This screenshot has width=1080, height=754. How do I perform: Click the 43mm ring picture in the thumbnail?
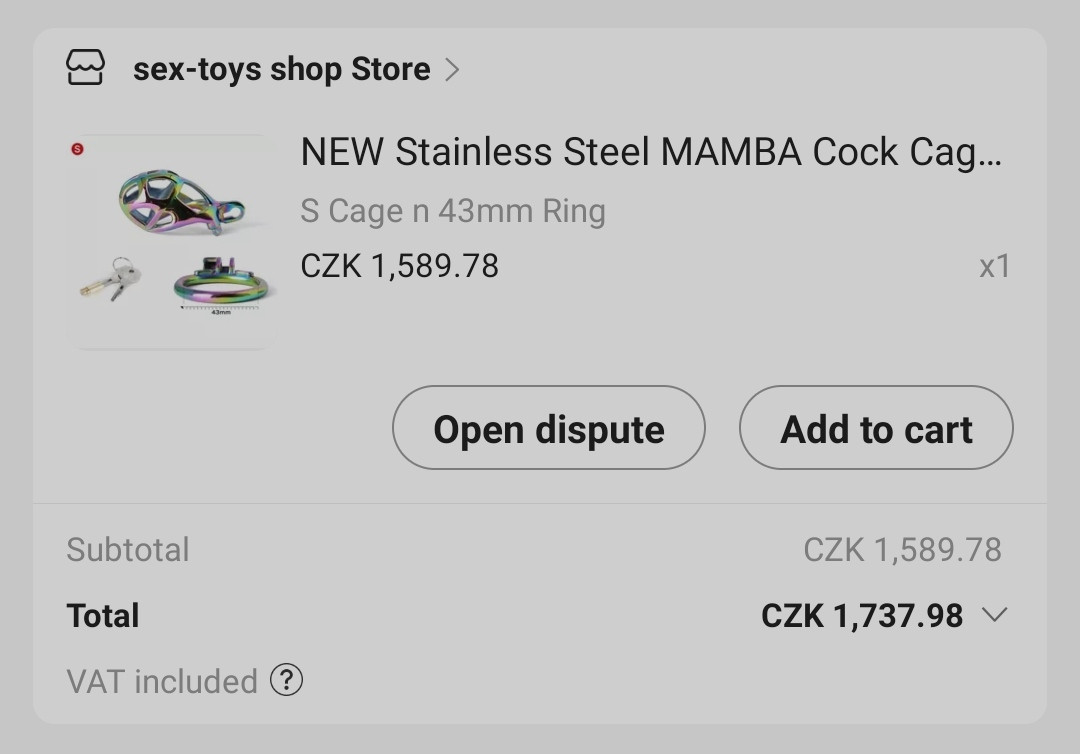[221, 284]
